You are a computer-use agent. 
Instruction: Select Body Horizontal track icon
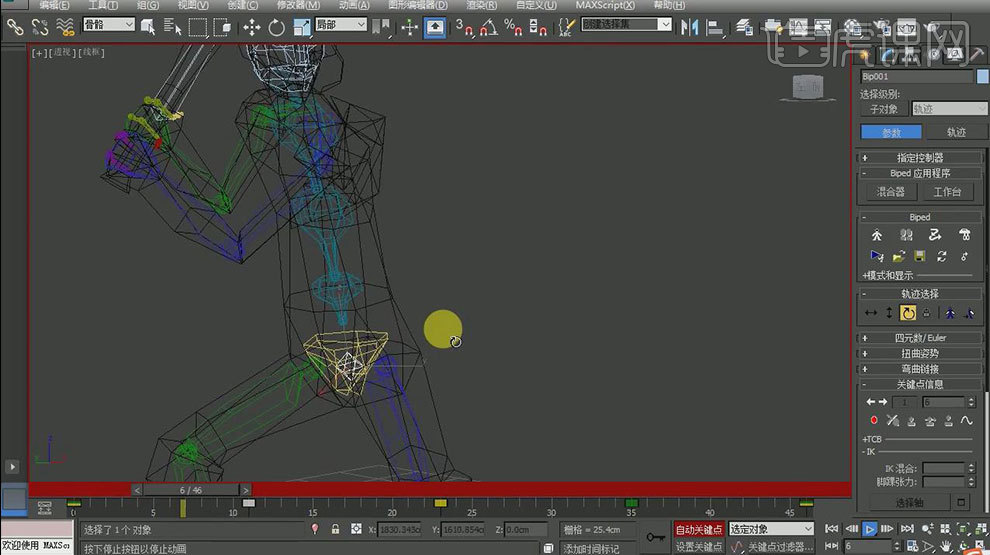click(x=871, y=313)
